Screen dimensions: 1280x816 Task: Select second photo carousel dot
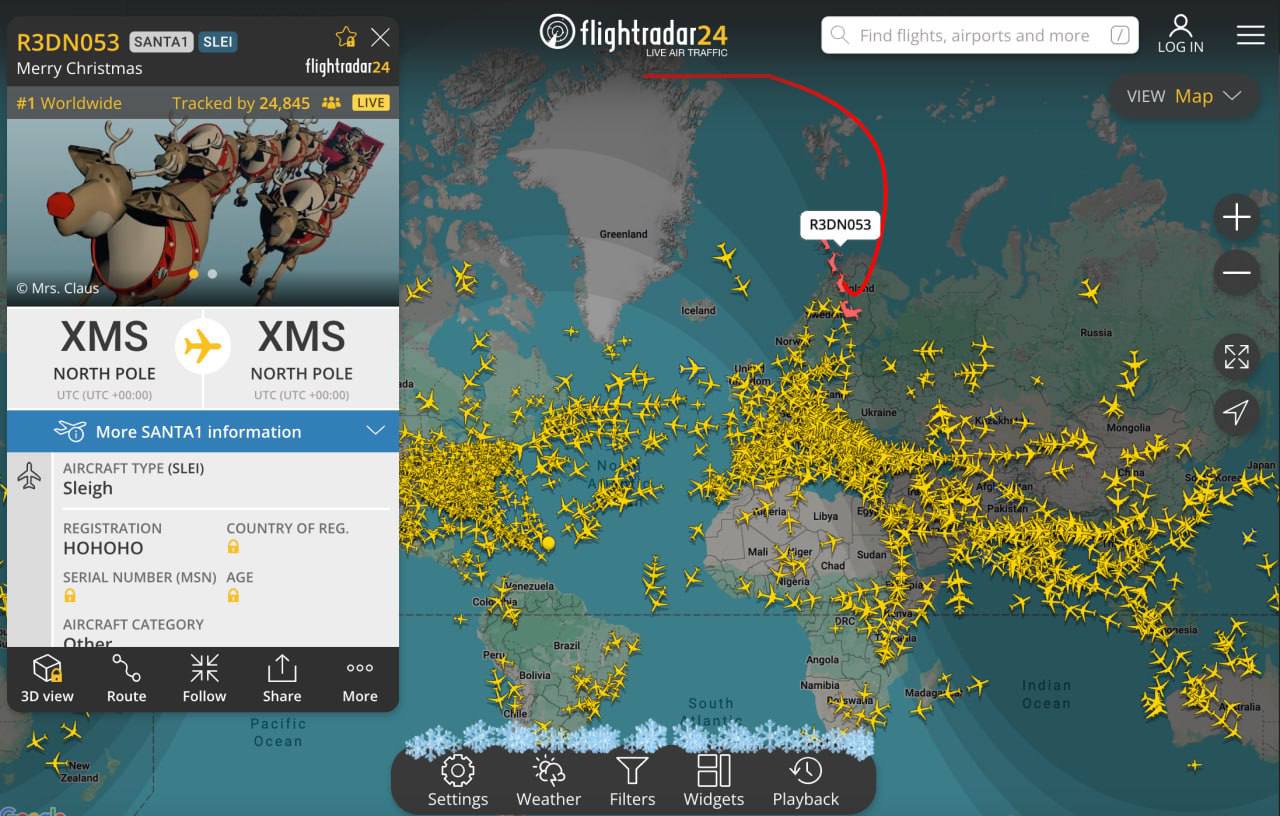click(212, 273)
